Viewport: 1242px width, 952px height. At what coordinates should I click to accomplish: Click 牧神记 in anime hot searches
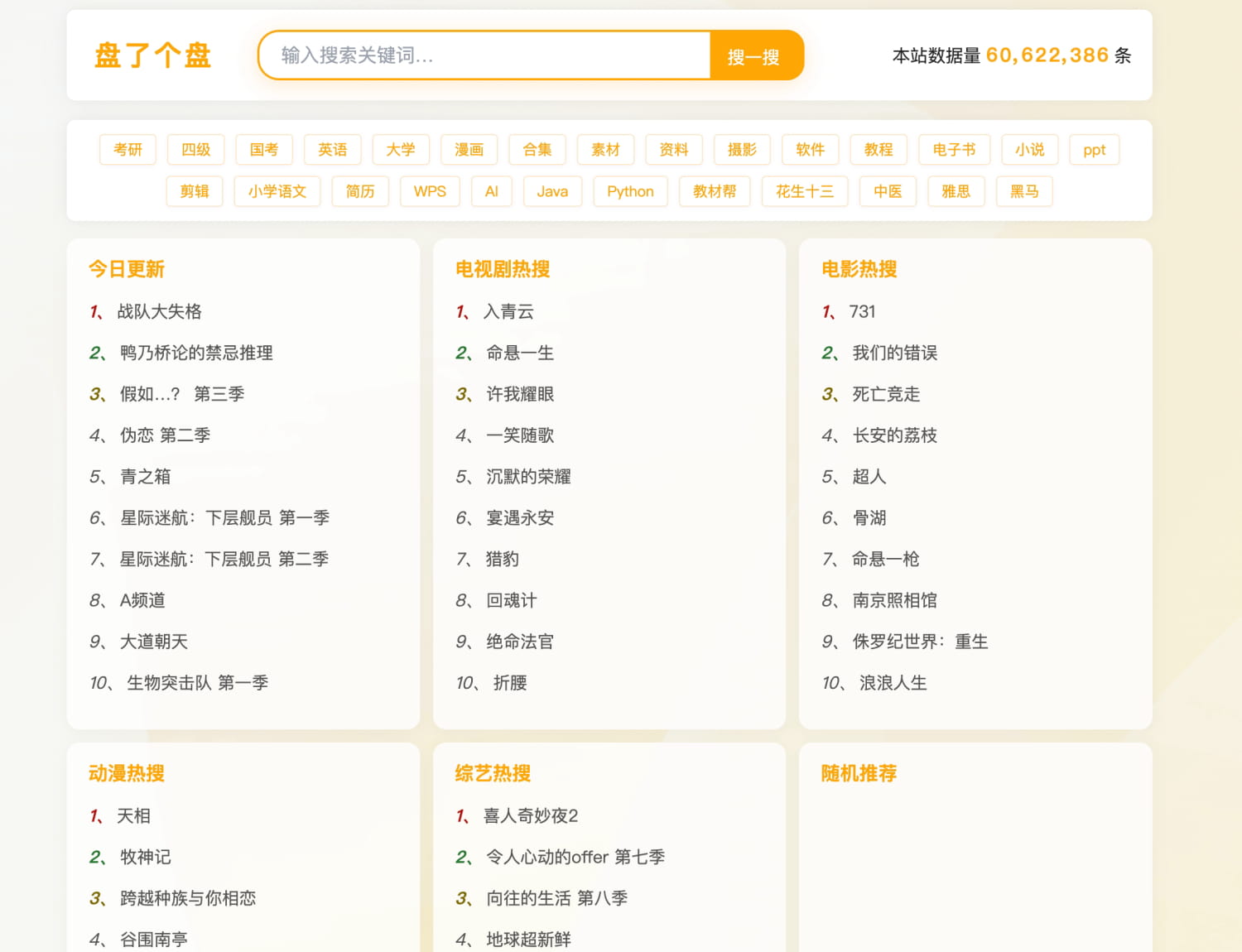(x=145, y=857)
